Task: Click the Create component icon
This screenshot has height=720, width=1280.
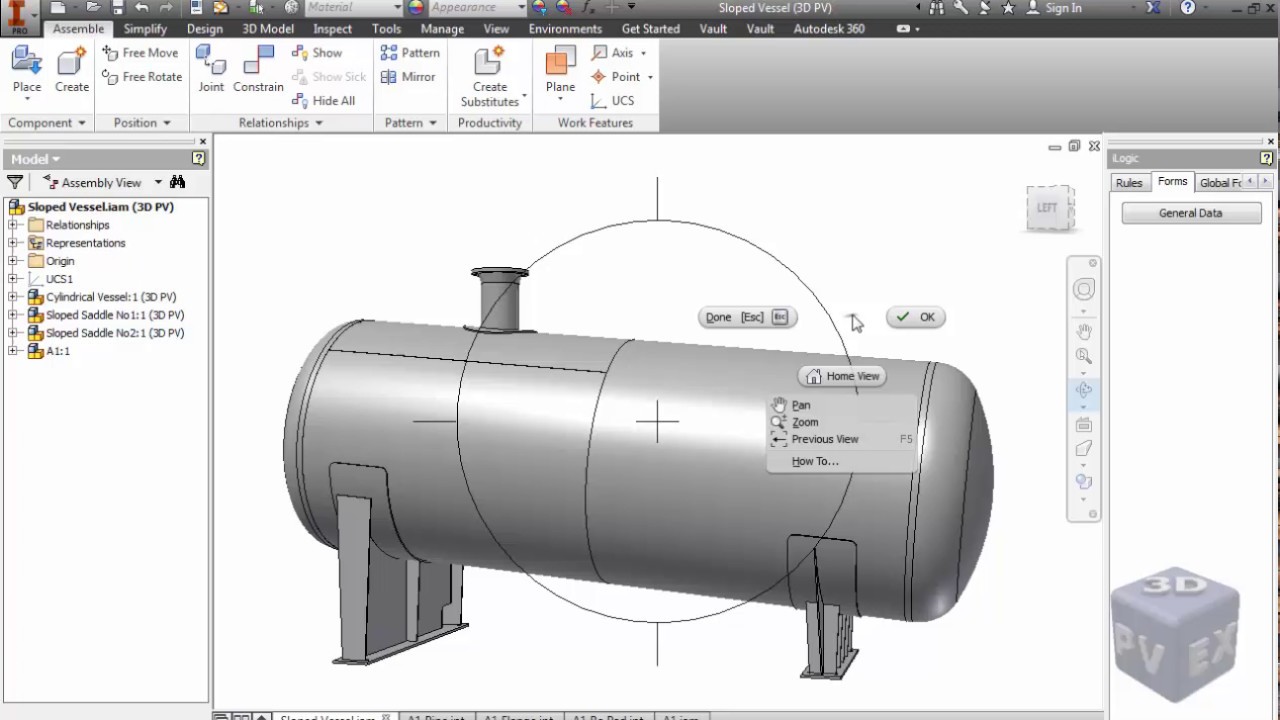Action: coord(72,62)
